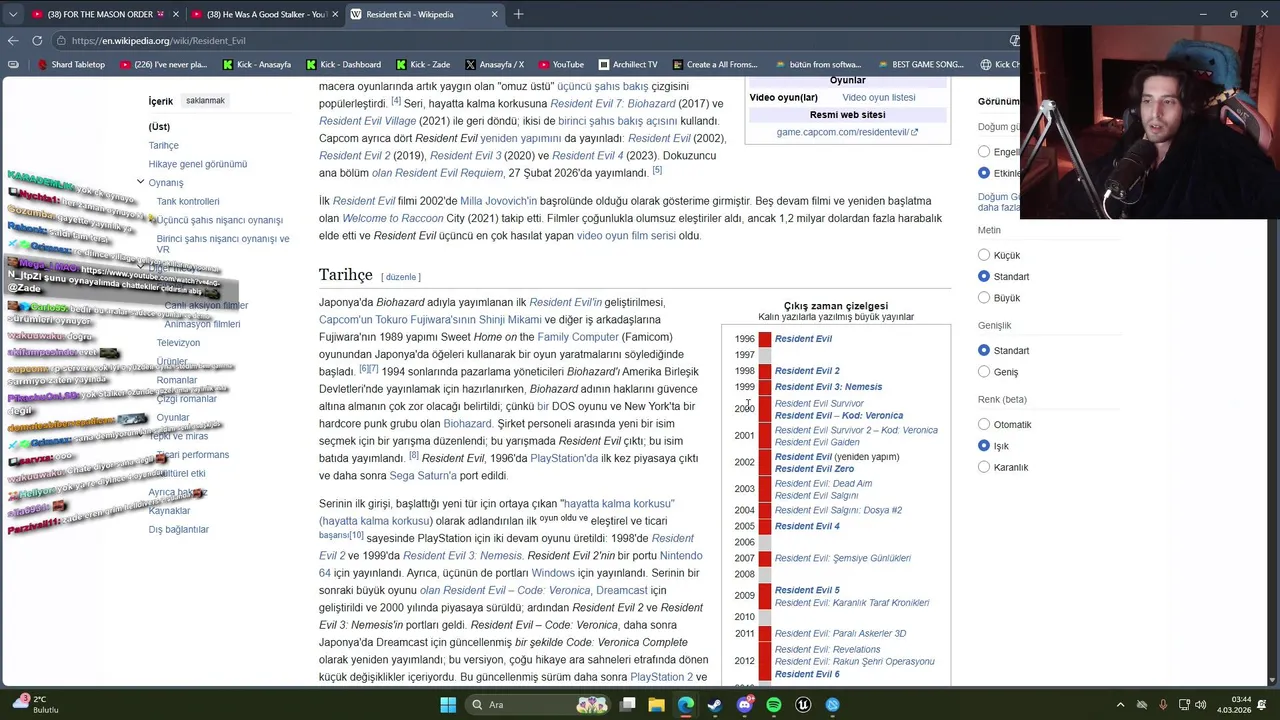The height and width of the screenshot is (720, 1280).
Task: Select Standart under Metin
Action: pyautogui.click(x=984, y=276)
